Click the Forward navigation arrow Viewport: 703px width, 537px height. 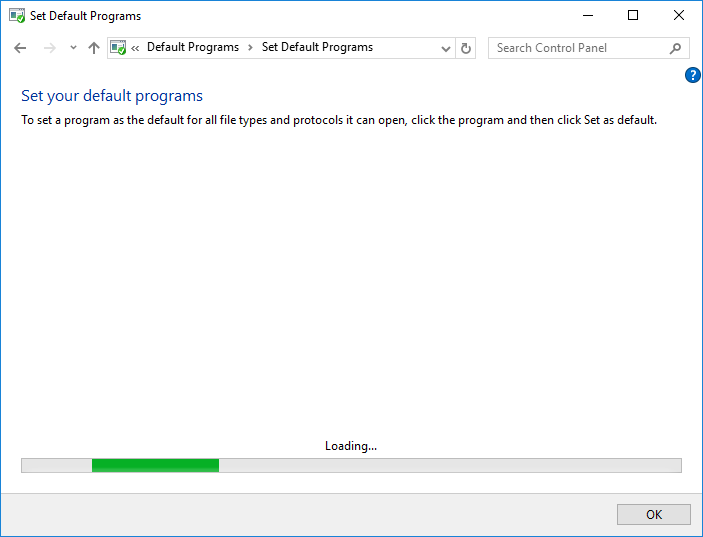point(49,48)
